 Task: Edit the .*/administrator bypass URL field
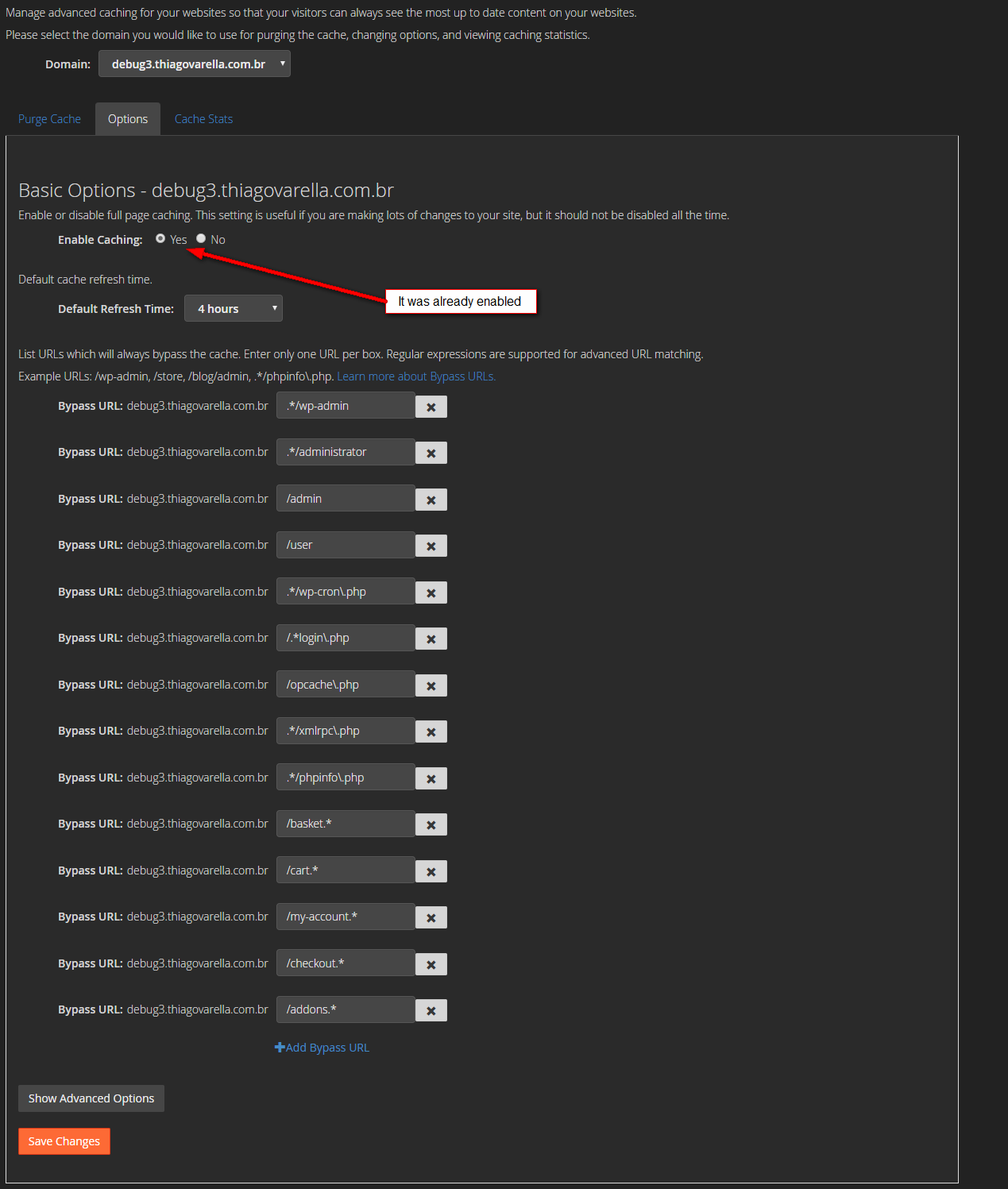click(346, 452)
